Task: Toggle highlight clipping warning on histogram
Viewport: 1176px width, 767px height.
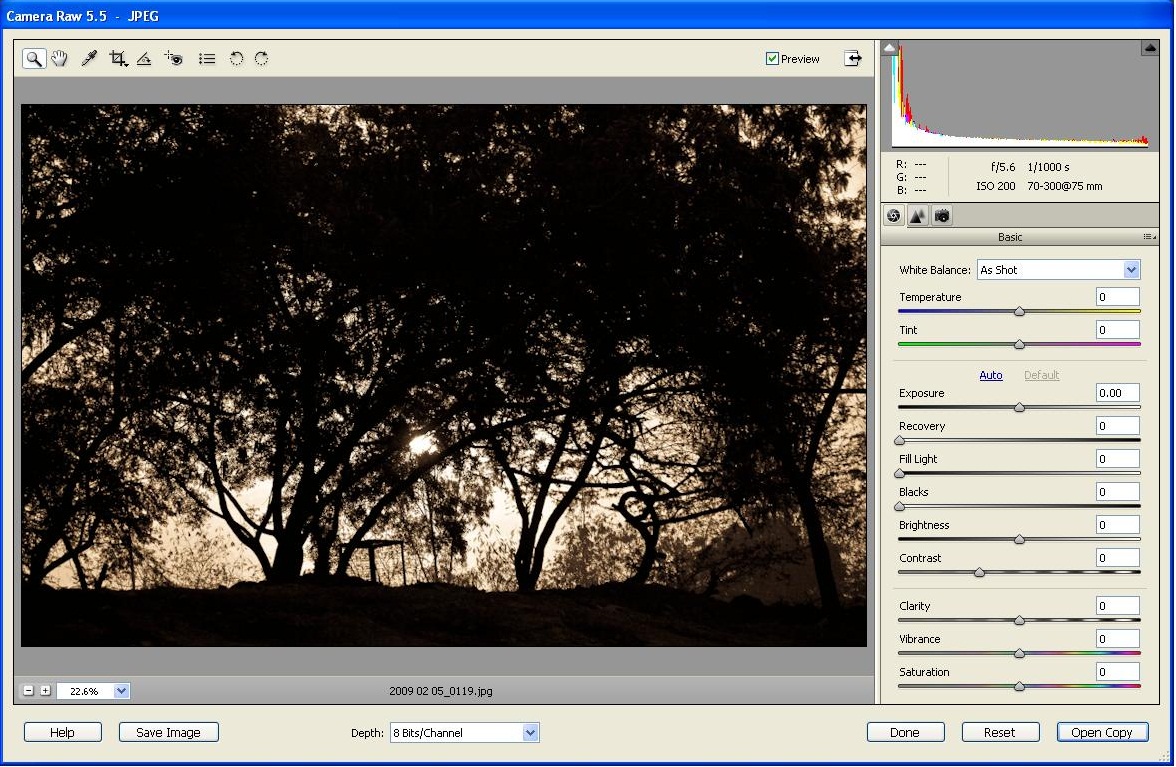Action: coord(1150,48)
